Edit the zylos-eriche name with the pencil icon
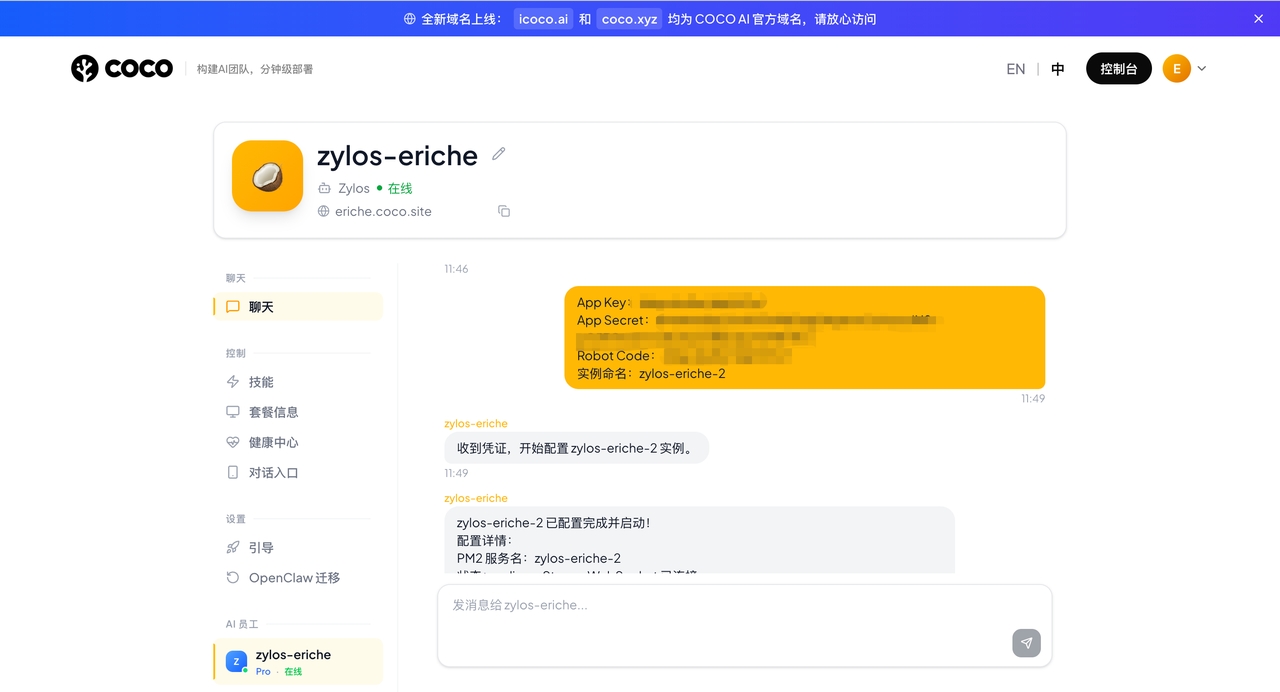The width and height of the screenshot is (1280, 692). 499,154
